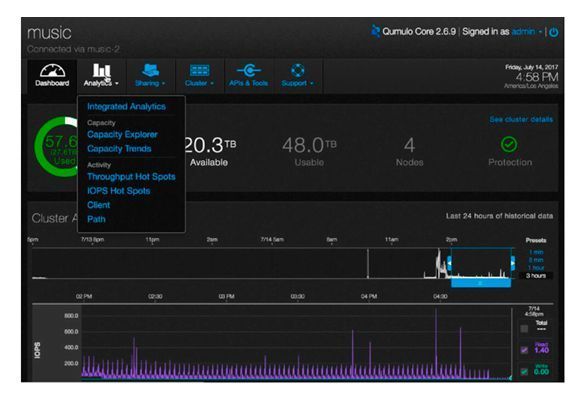This screenshot has width=587, height=401.
Task: Click the 4 Nodes count
Action: click(410, 145)
